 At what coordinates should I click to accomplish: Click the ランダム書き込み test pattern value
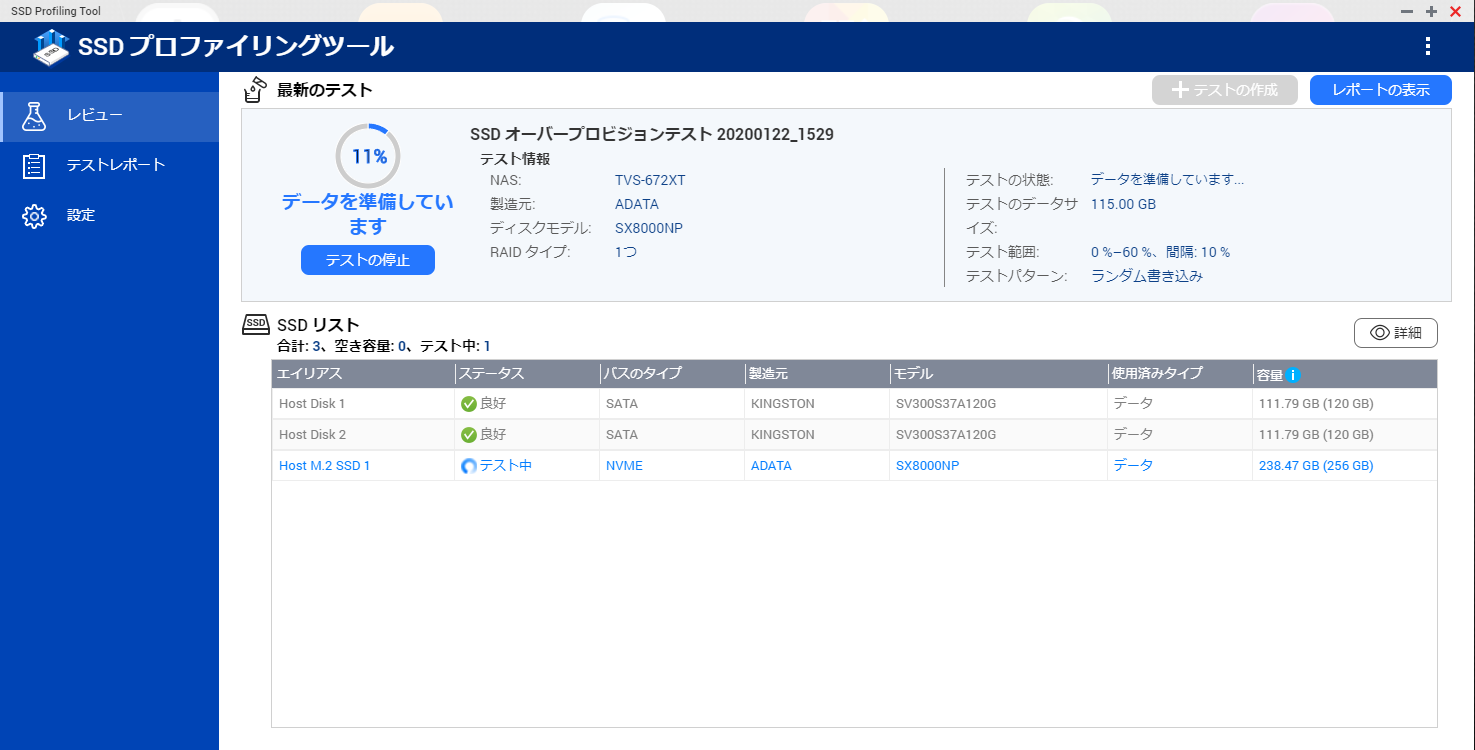1147,276
